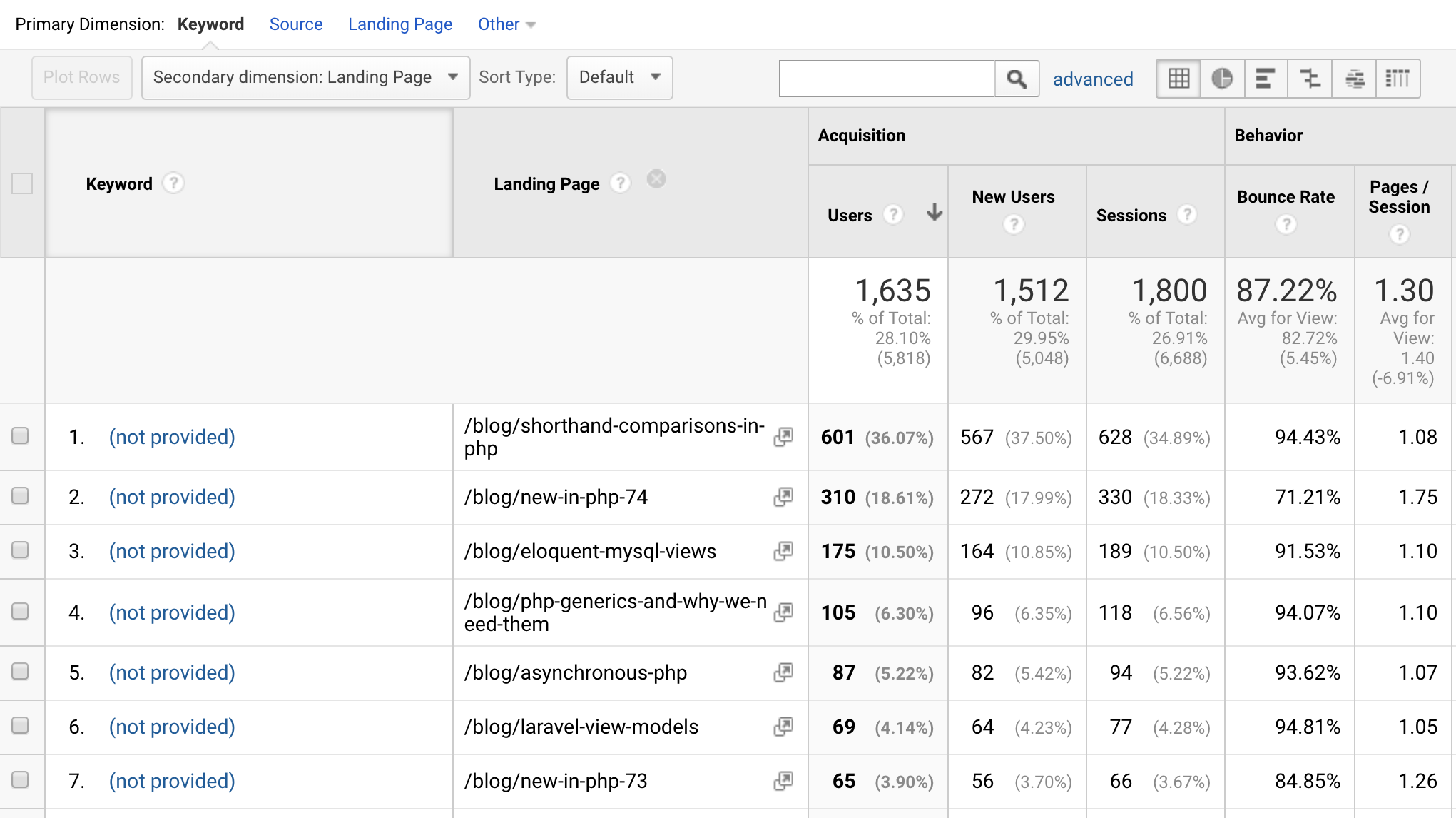This screenshot has height=818, width=1456.
Task: Click the Bounce Rate help icon
Action: [x=1286, y=225]
